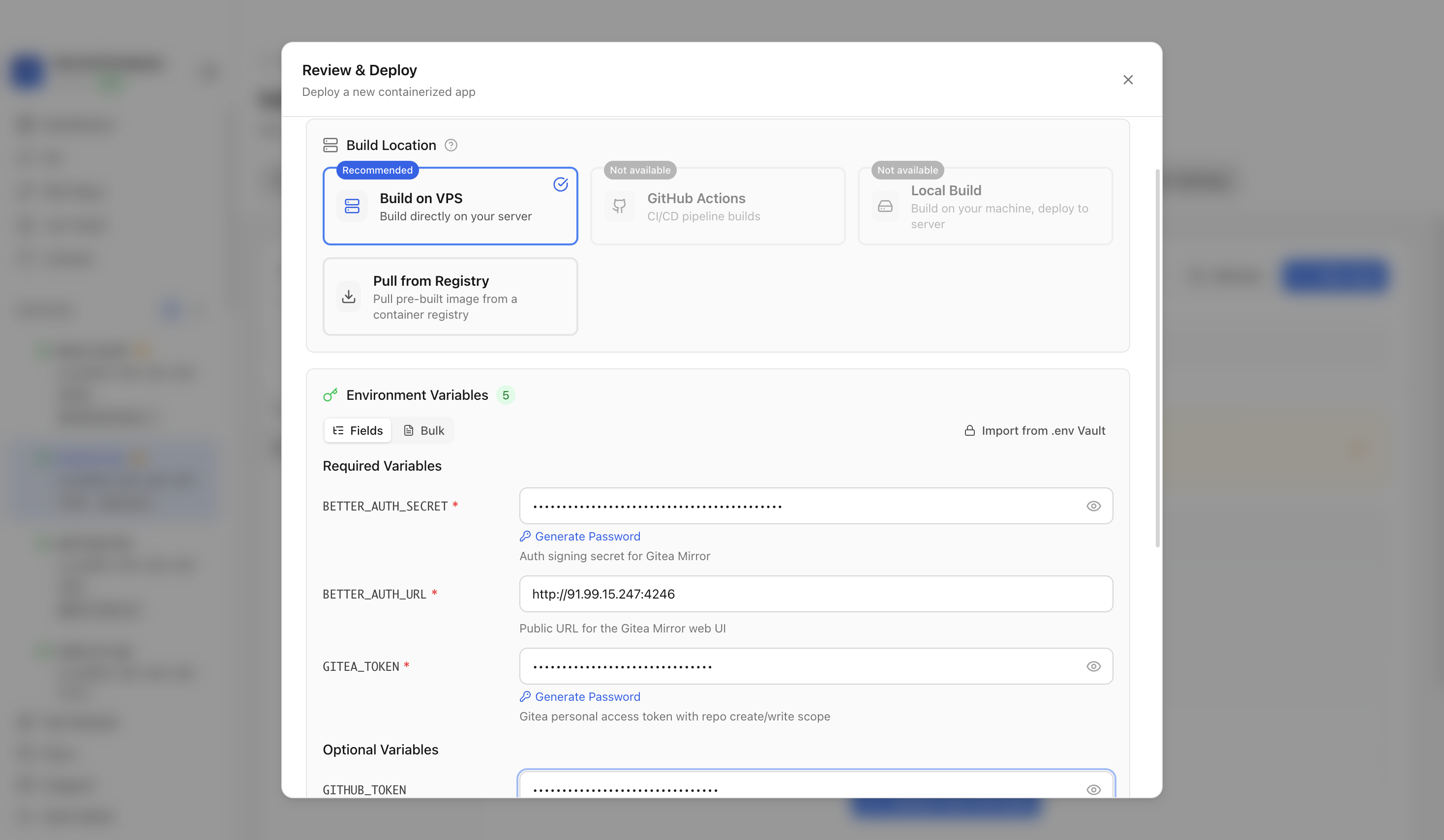Click the key icon beside BETTER_AUTH_SECRET Generate Password
The width and height of the screenshot is (1444, 840).
tap(525, 536)
